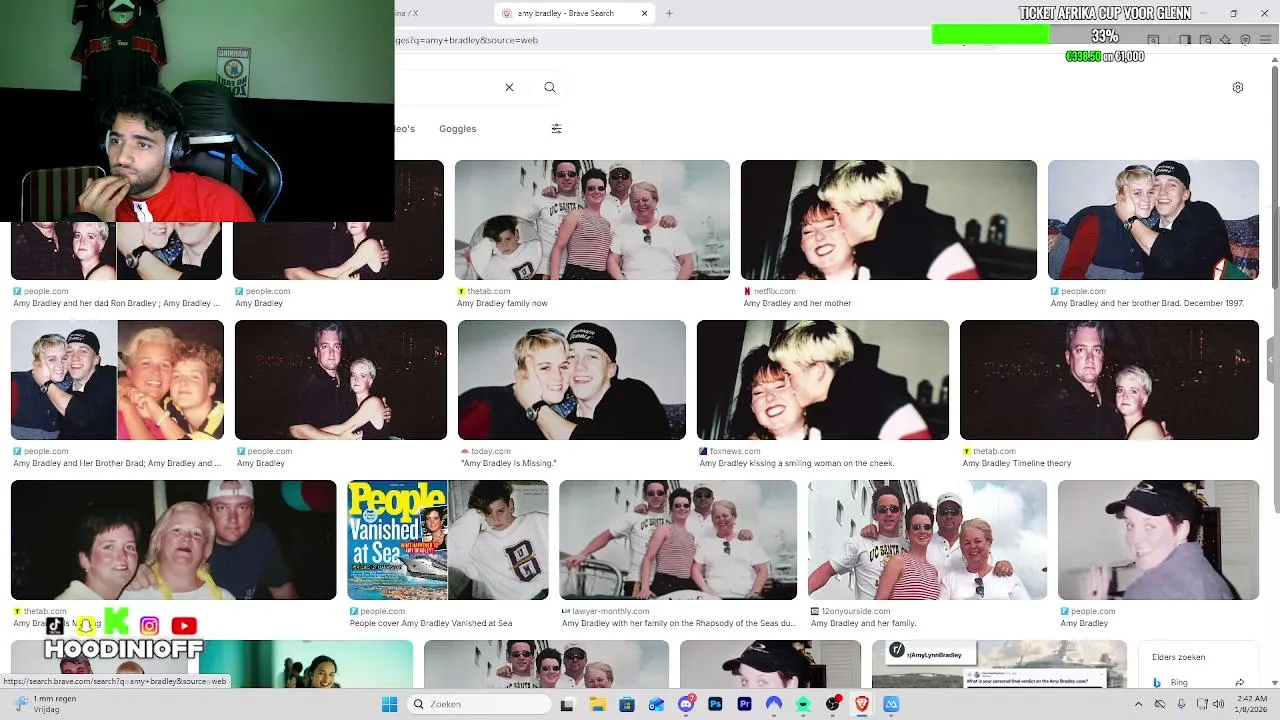Click the magnifier search icon

click(x=549, y=87)
